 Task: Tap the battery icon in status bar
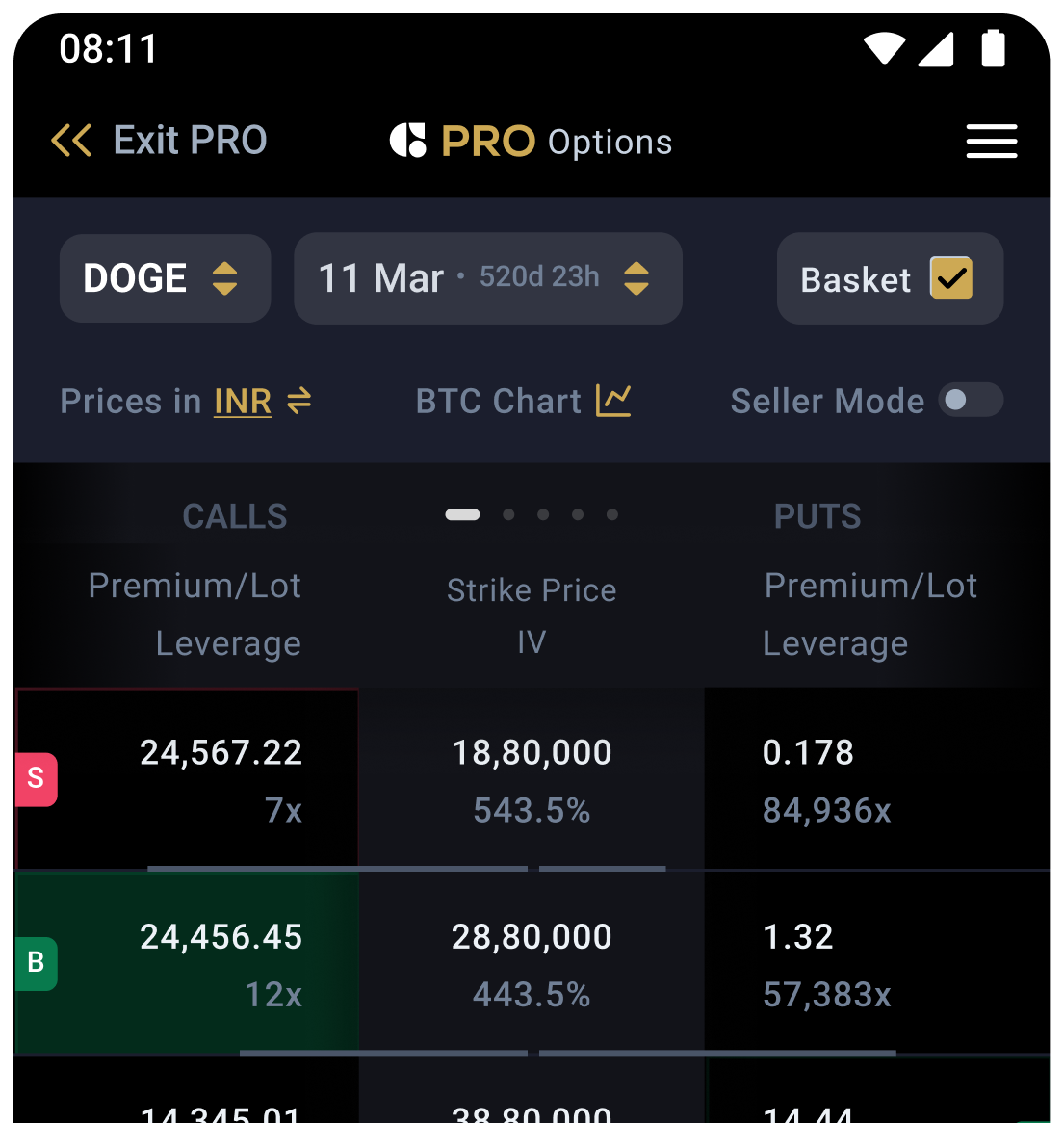(993, 48)
